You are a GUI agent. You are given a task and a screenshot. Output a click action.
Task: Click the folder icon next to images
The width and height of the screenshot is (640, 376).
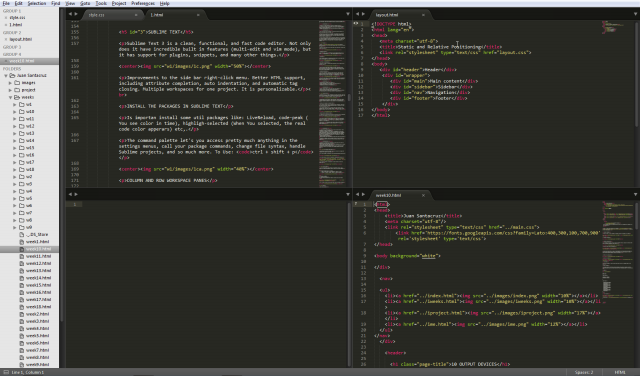click(17, 82)
